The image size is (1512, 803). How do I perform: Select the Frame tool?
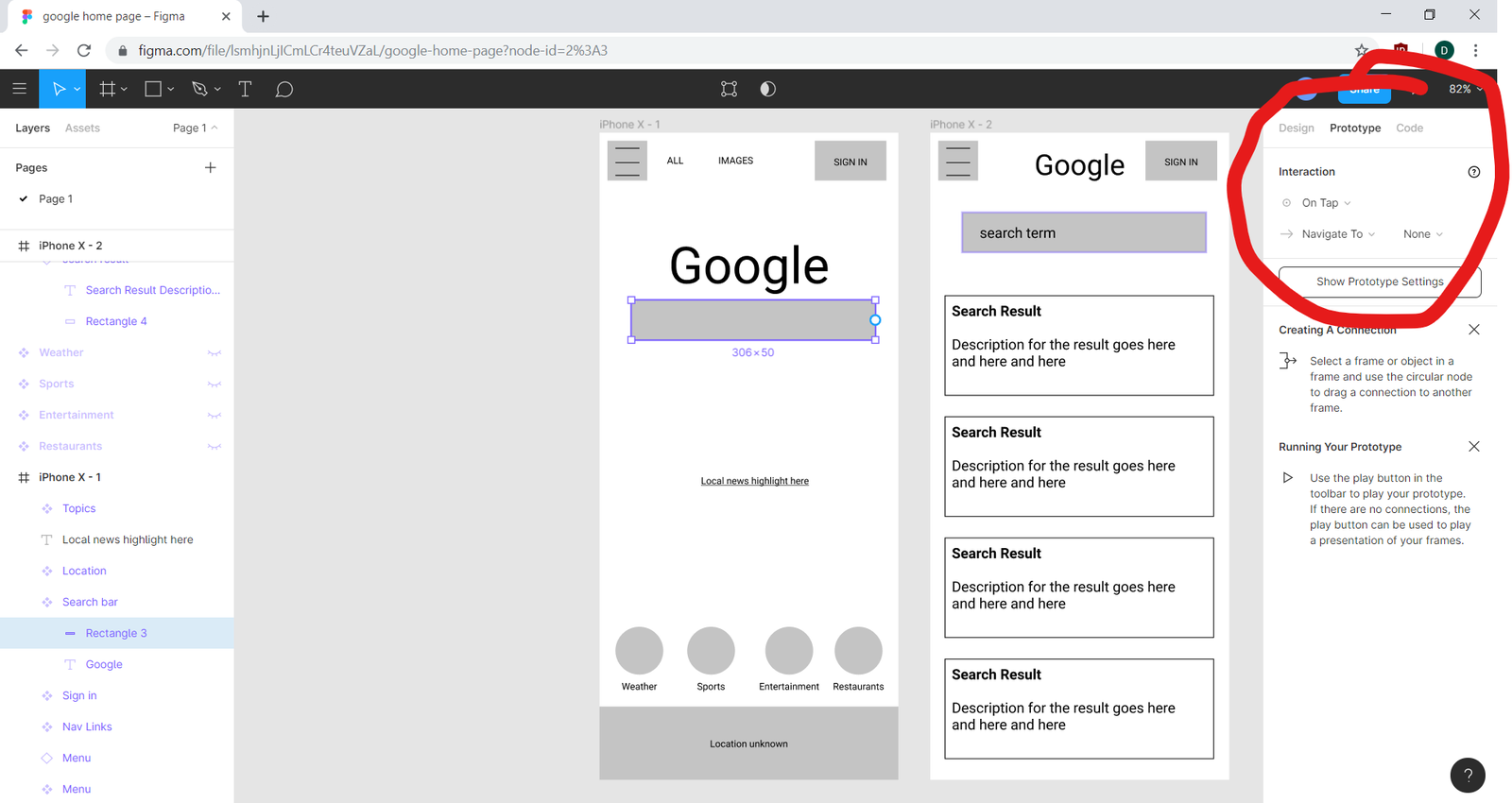coord(108,89)
